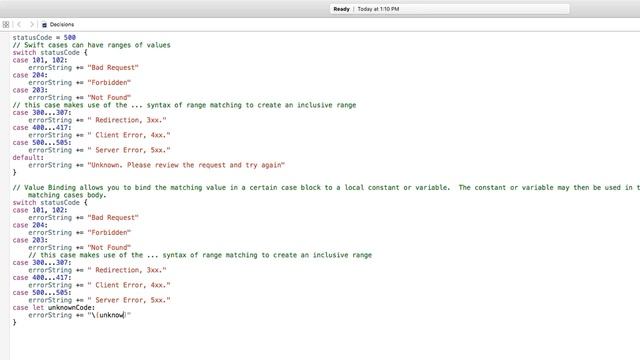Click the first 'switch statusCode {' line
Screen dimensions: 640x360
(x=50, y=53)
